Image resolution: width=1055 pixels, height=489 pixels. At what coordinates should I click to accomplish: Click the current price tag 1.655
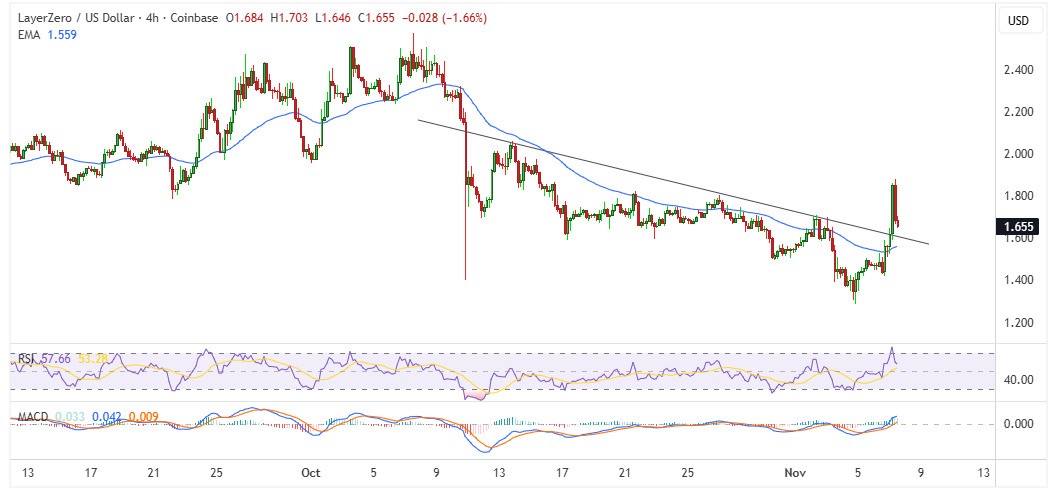click(1017, 227)
